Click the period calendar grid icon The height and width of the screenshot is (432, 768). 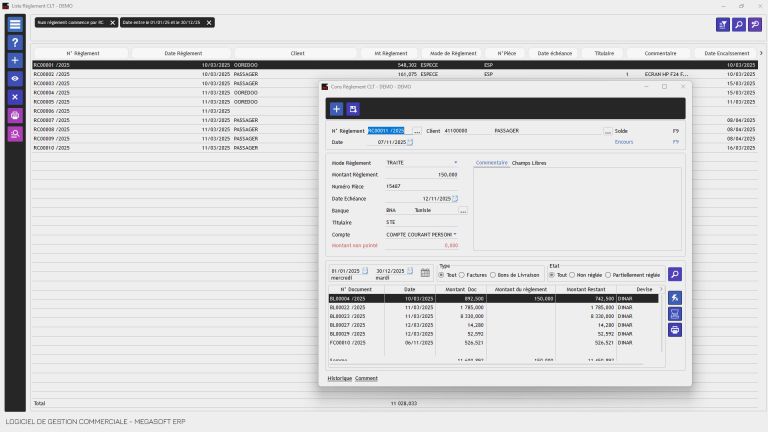[425, 273]
